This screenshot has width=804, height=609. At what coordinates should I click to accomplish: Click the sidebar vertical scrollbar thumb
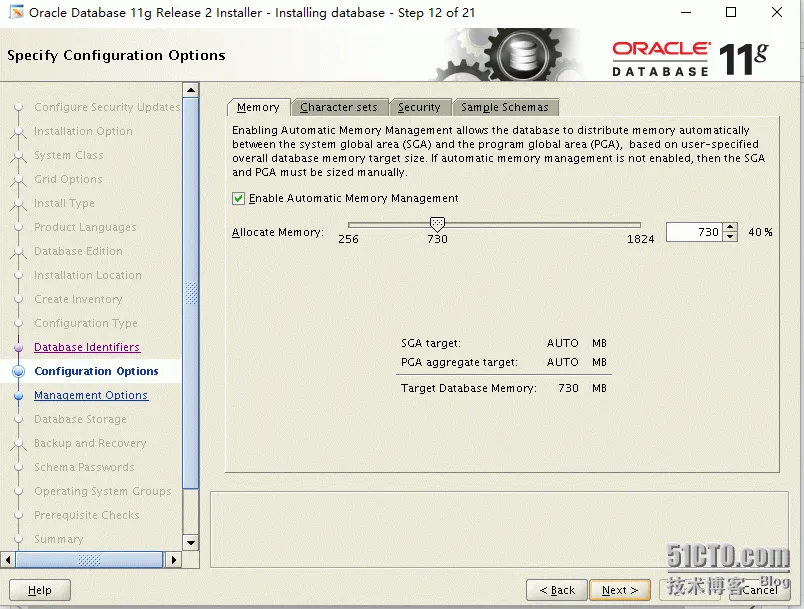(x=191, y=294)
